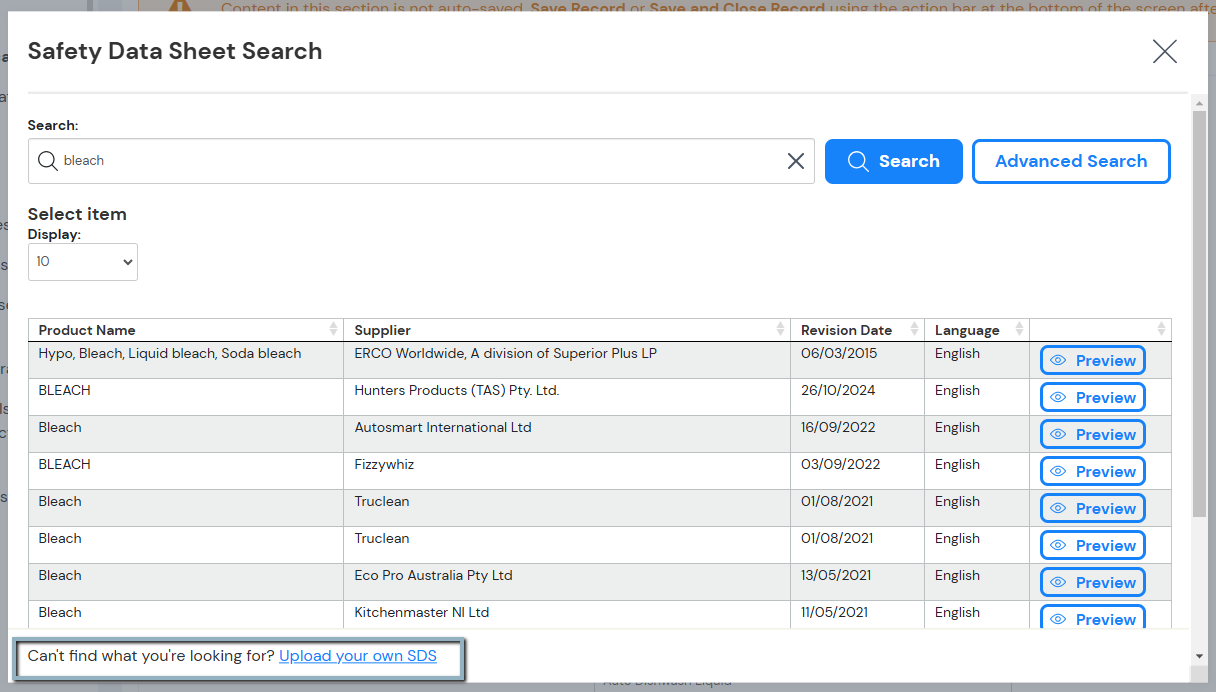Preview the Kitchenmaster NI Ltd bleach SDS
The width and height of the screenshot is (1216, 692).
click(x=1092, y=618)
